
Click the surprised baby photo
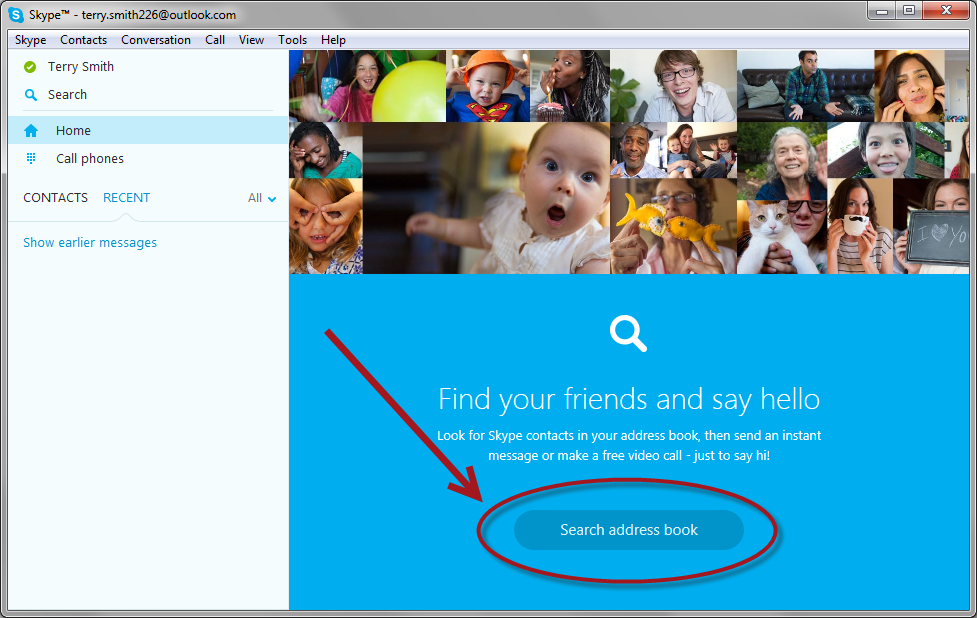tap(486, 198)
